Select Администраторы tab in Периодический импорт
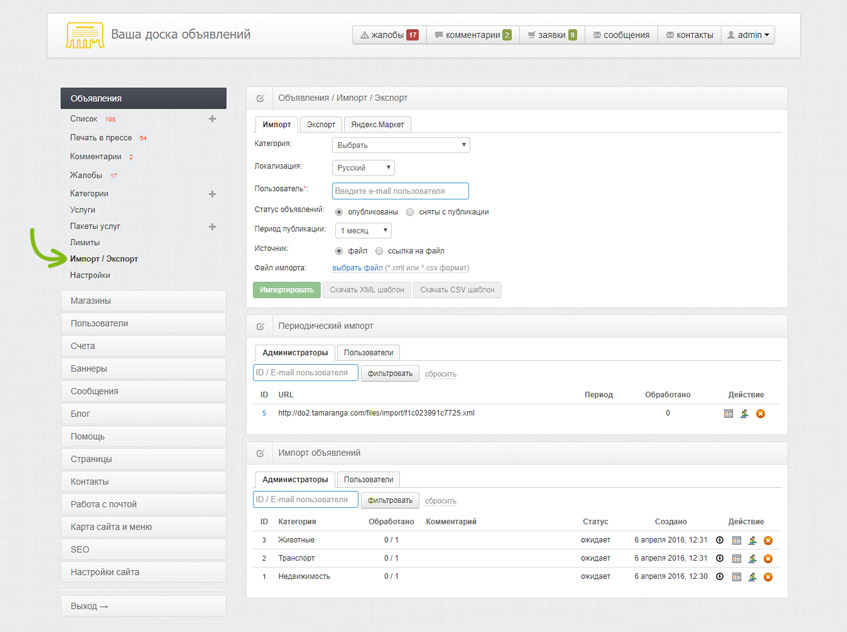 [x=295, y=353]
